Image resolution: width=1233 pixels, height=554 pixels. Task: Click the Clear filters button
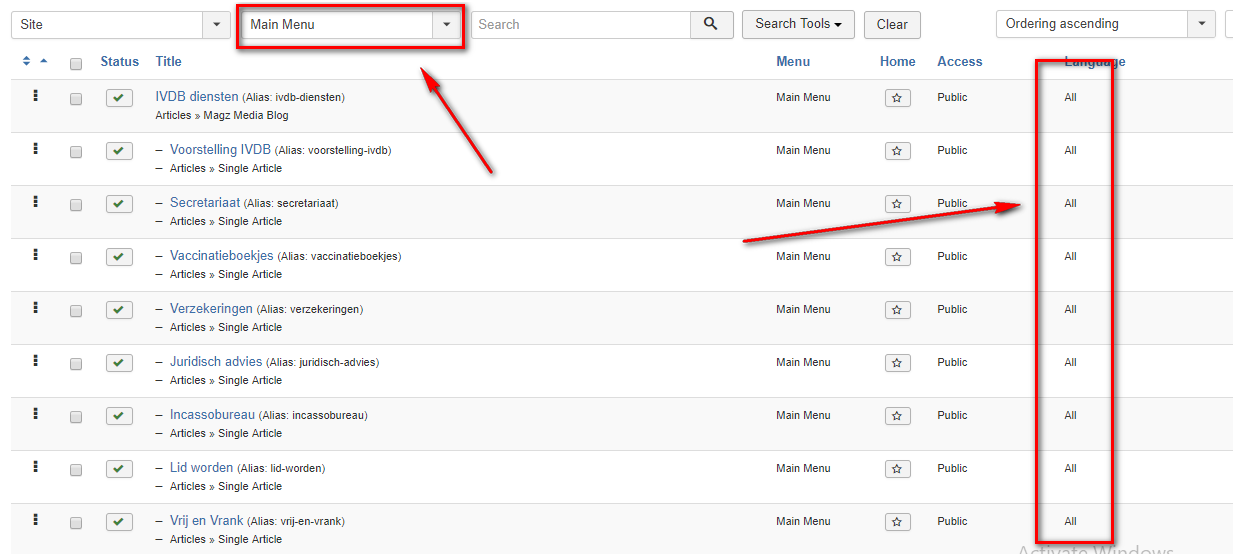point(892,25)
